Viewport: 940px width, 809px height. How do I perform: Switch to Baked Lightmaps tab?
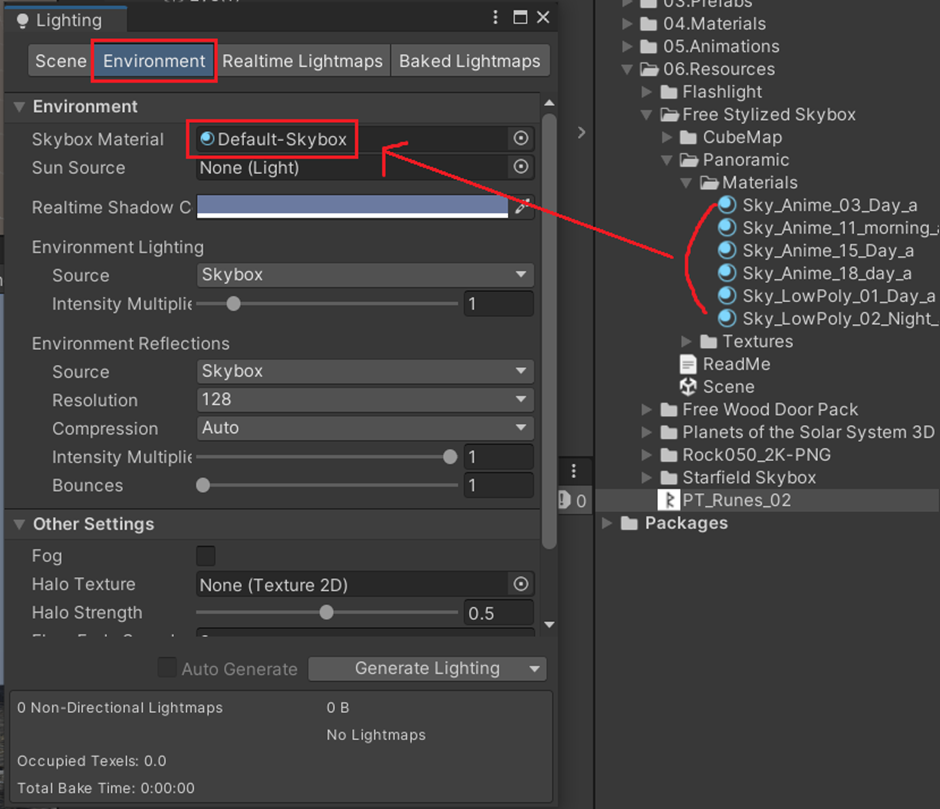(469, 61)
